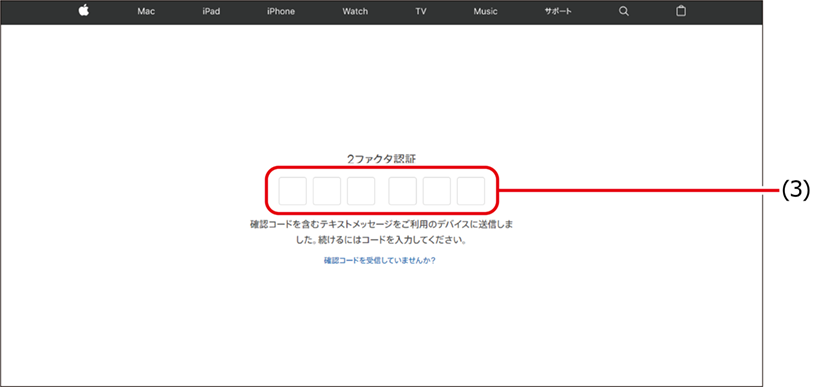Open the Watch navigation item
813x387 pixels.
pos(355,11)
